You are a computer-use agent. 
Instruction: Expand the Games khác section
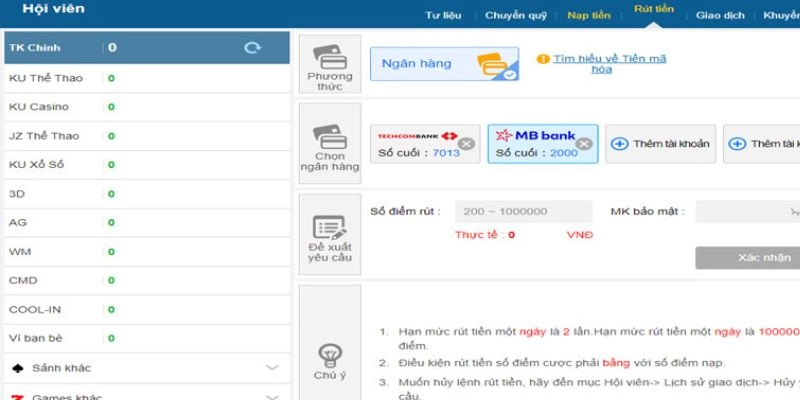(x=272, y=397)
